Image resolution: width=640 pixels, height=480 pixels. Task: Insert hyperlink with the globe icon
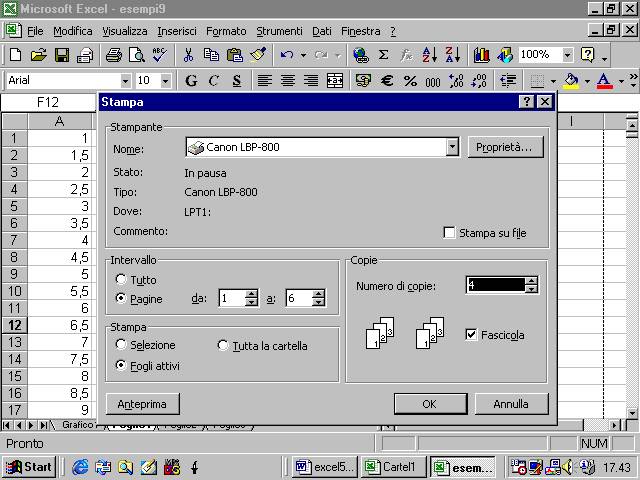click(x=361, y=55)
